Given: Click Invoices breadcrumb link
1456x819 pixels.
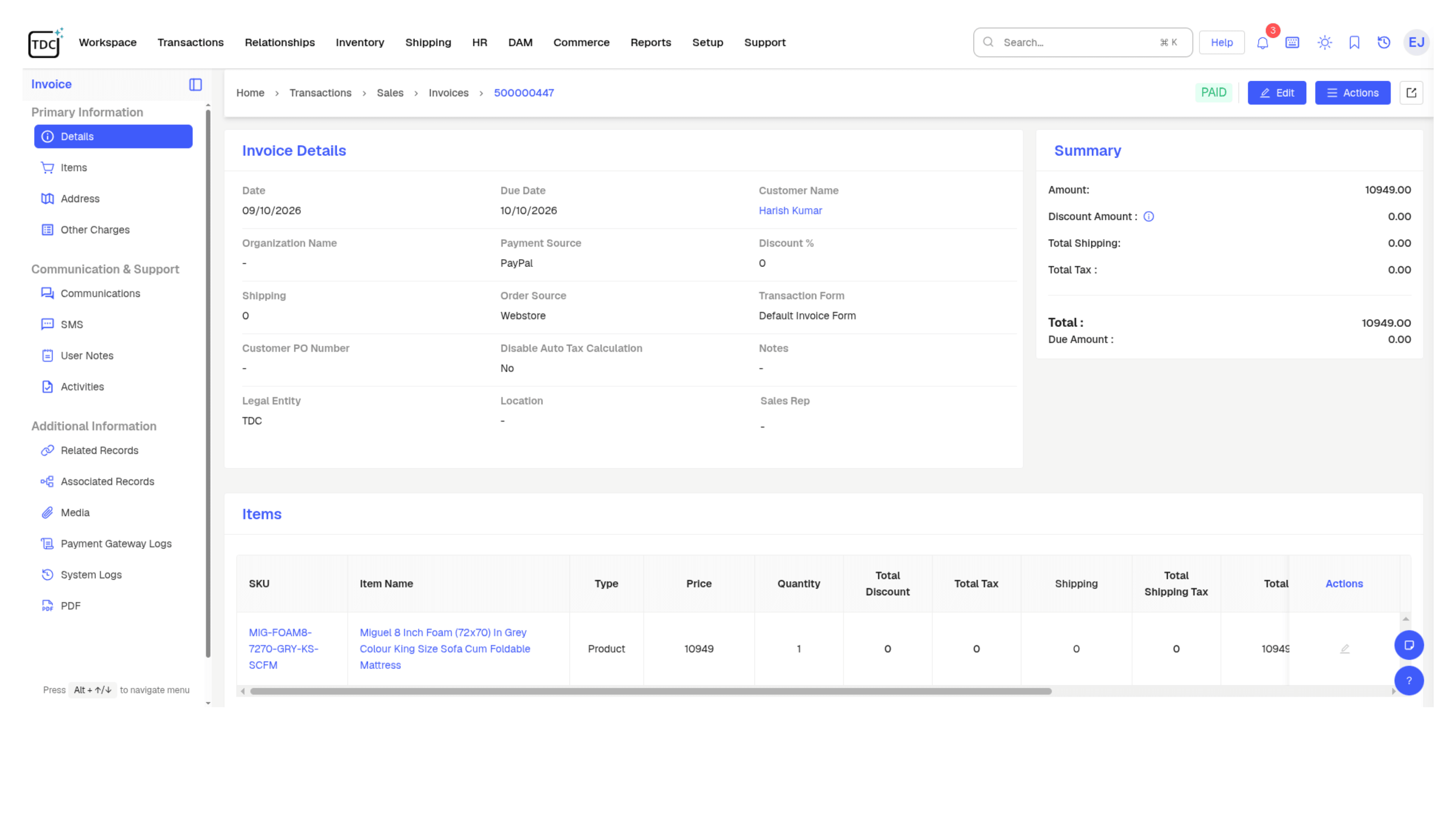Looking at the screenshot, I should tap(448, 93).
